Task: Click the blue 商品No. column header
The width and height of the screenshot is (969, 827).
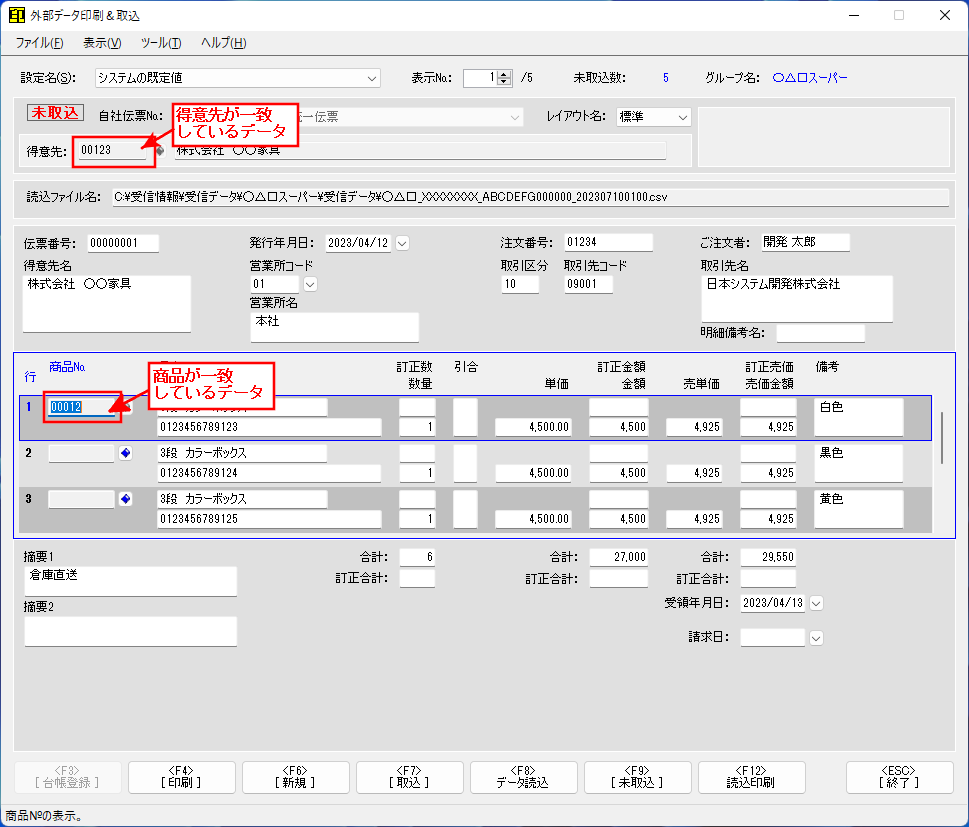Action: pyautogui.click(x=67, y=367)
